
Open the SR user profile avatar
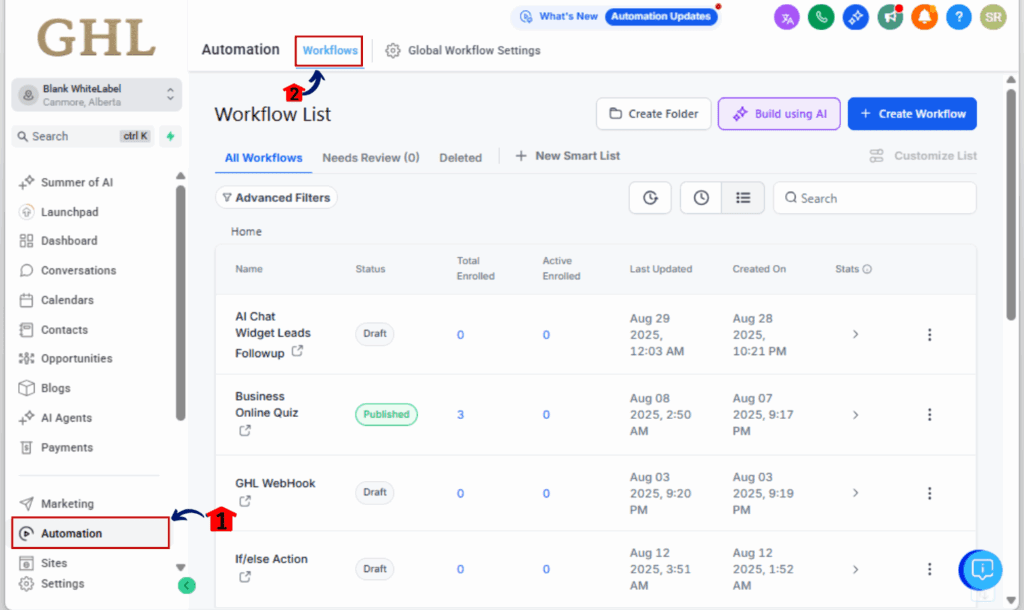[x=993, y=18]
